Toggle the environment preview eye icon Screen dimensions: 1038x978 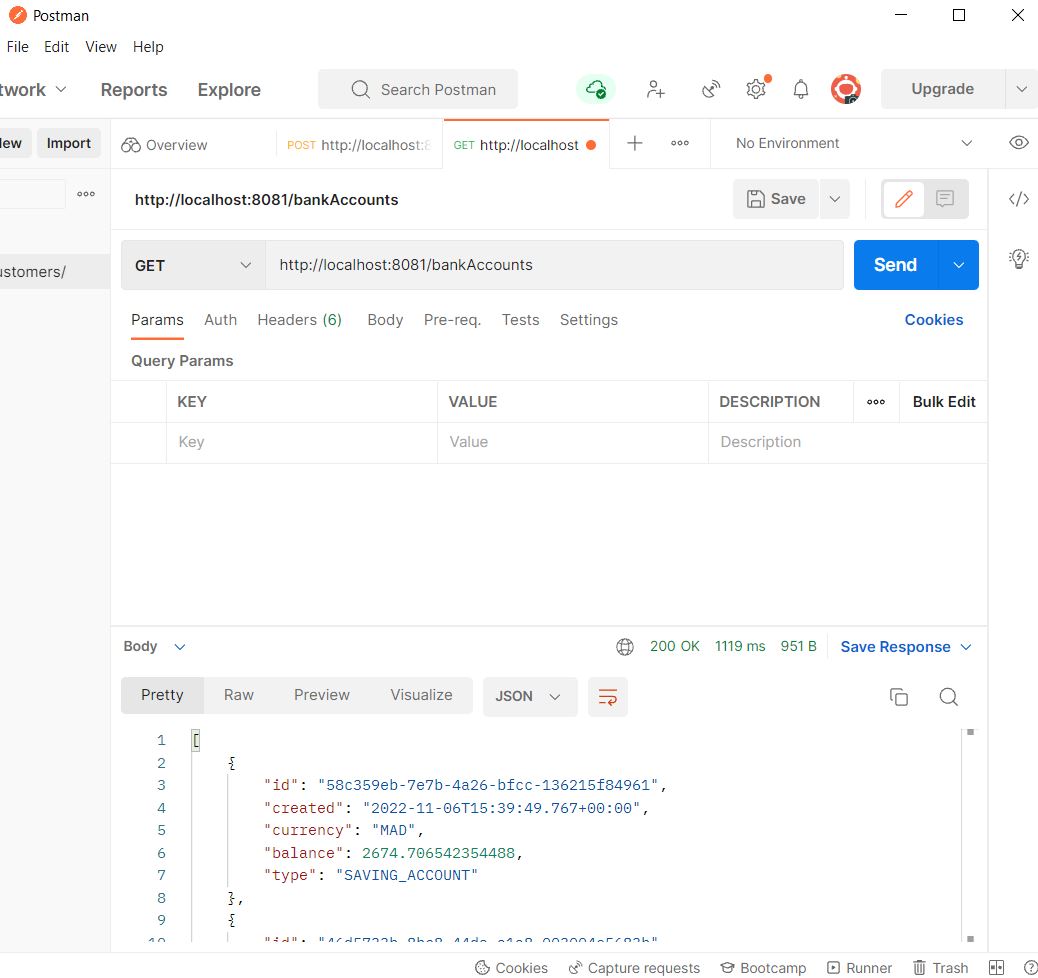[x=1019, y=142]
